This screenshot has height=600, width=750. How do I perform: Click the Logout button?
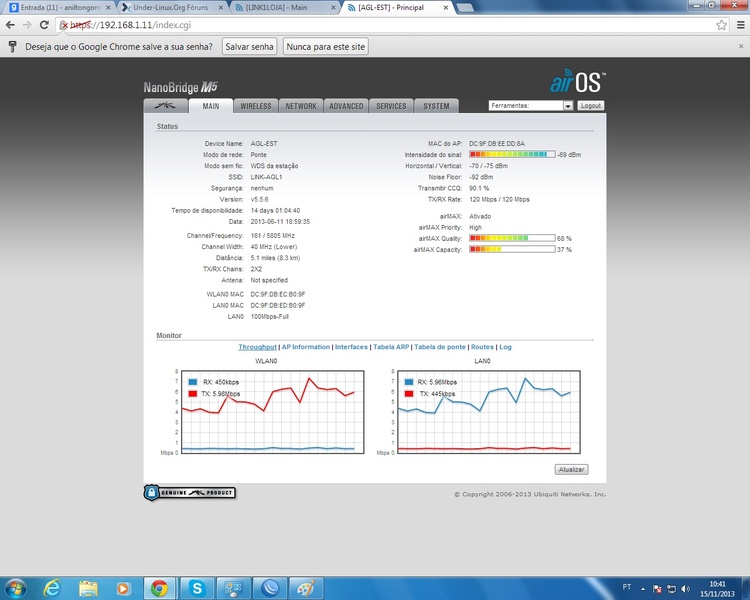(591, 105)
